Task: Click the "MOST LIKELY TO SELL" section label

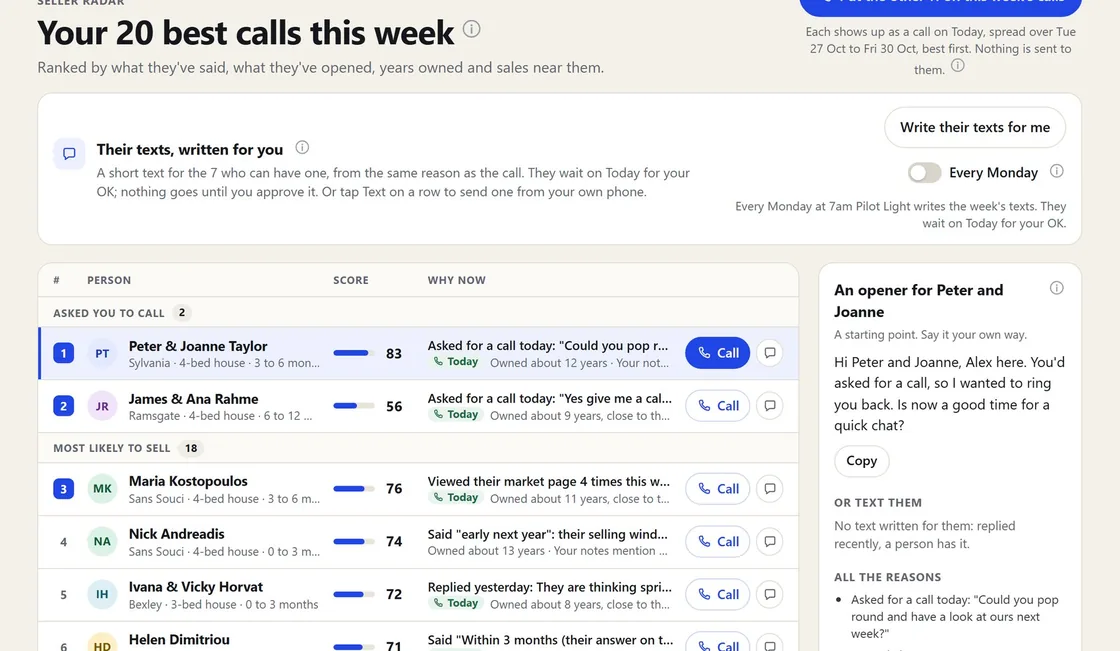Action: pos(111,448)
